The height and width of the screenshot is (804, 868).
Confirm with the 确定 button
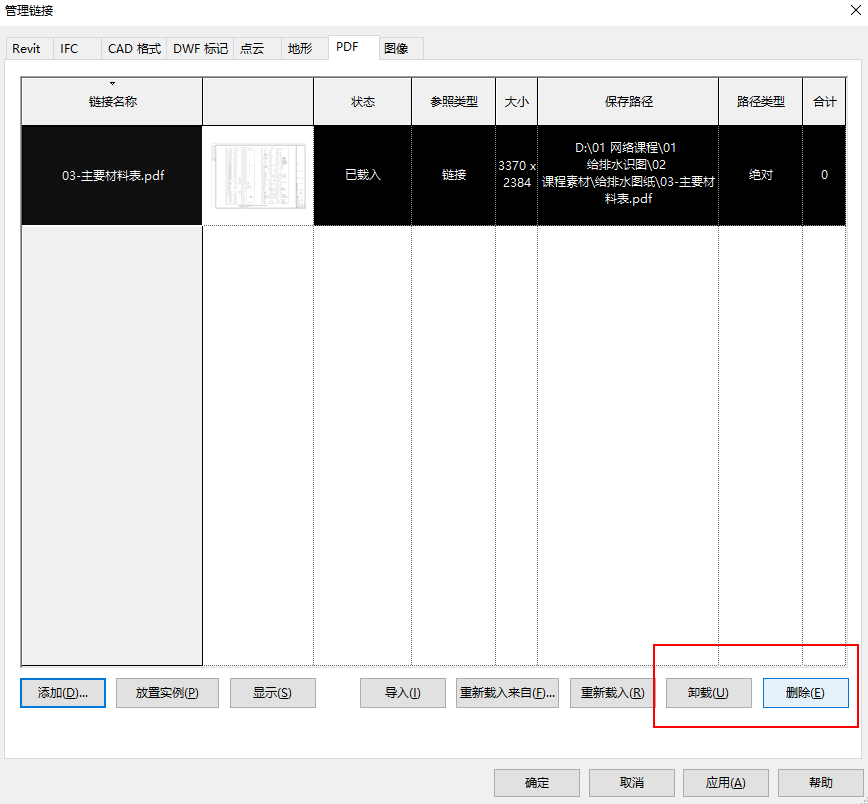(x=537, y=782)
